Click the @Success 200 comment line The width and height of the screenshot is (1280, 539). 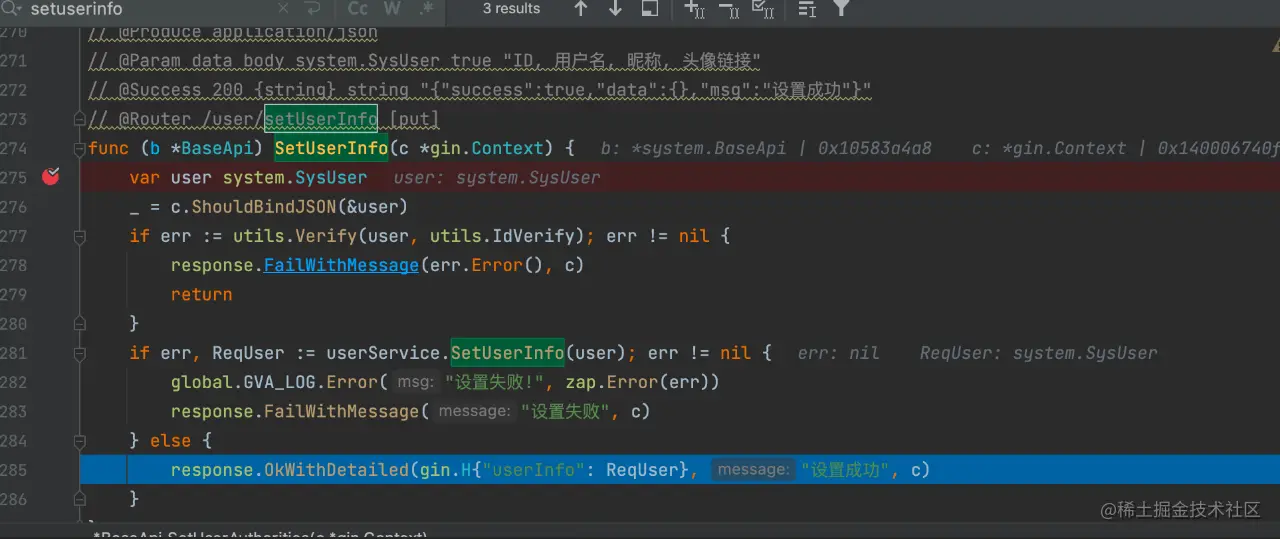pos(480,90)
